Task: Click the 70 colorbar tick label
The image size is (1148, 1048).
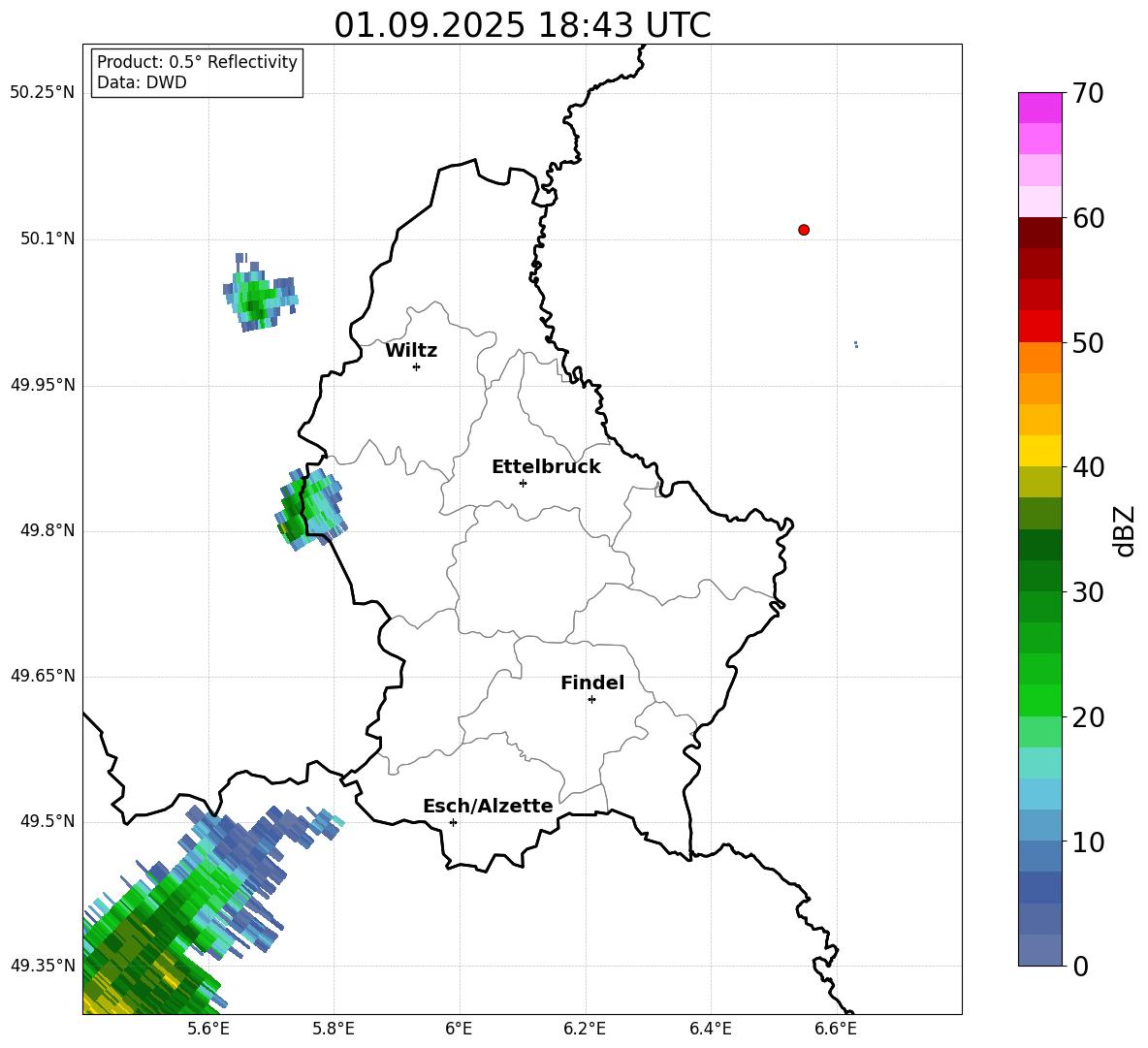Action: [1088, 93]
